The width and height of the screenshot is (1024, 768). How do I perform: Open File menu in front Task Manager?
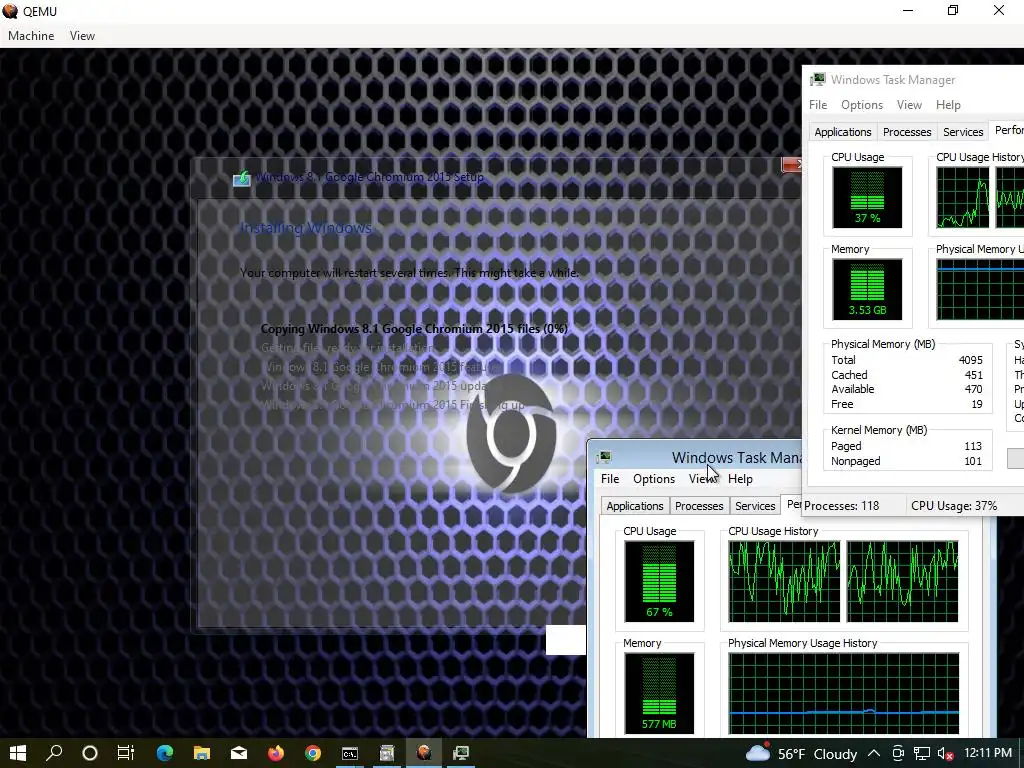coord(610,479)
